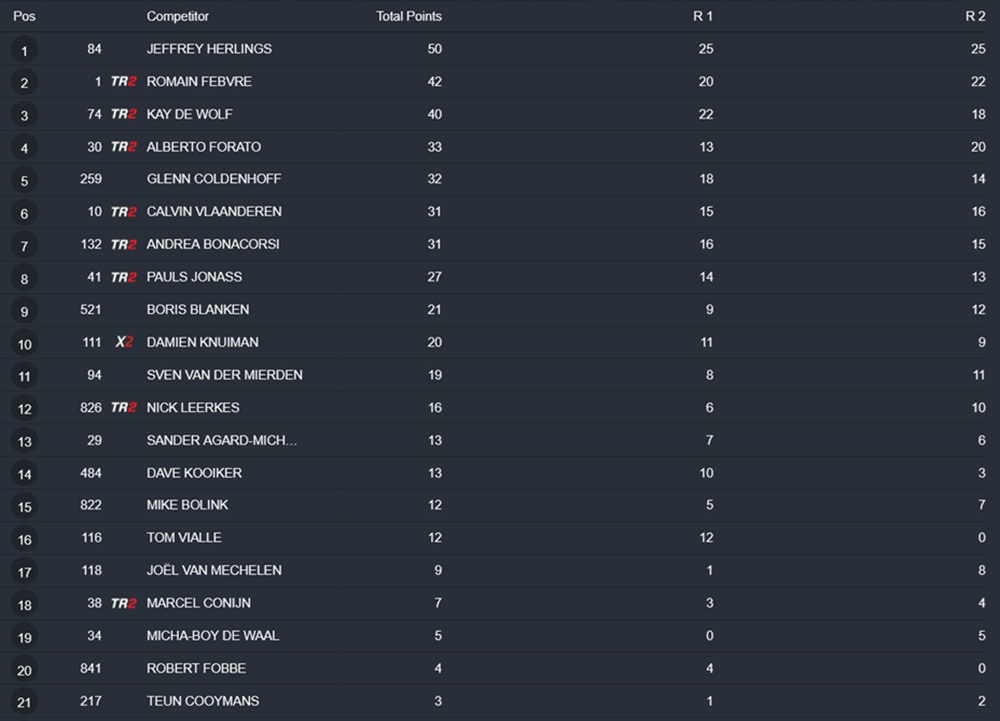Click the TR2 icon beside Romain Febvre
This screenshot has width=1000, height=721.
(x=123, y=82)
